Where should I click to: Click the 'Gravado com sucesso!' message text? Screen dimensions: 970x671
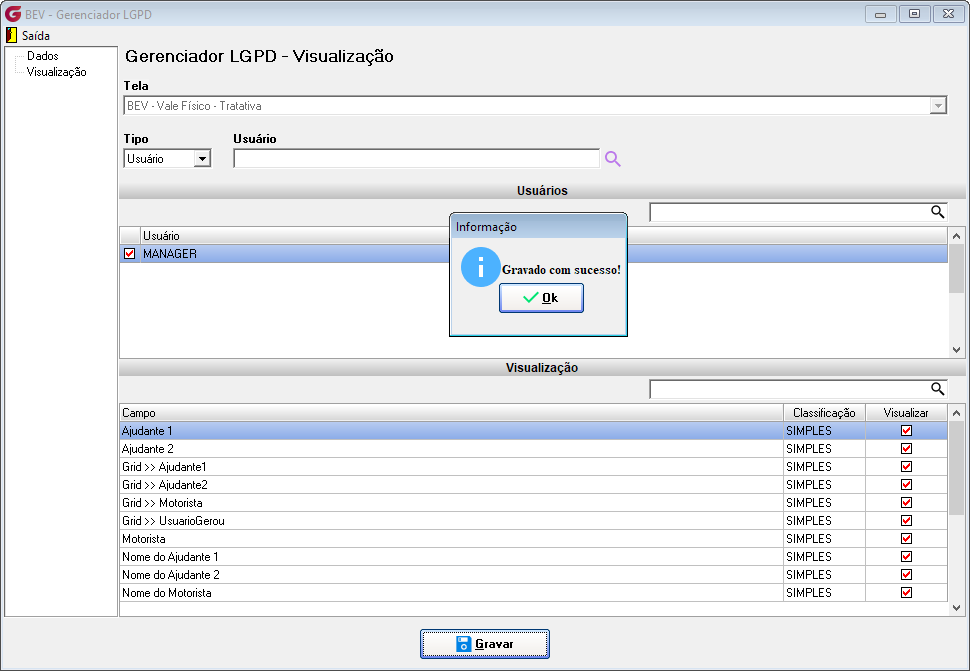[561, 270]
